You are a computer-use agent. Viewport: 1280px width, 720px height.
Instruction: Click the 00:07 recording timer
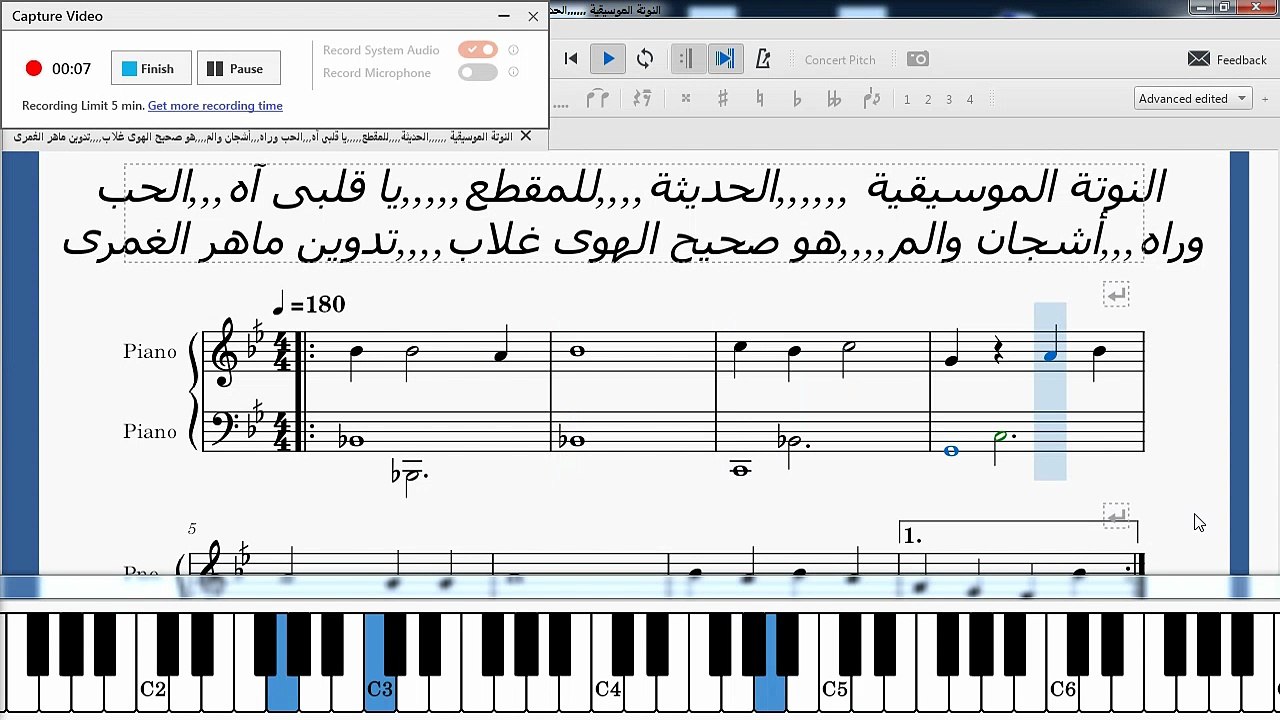pos(71,69)
